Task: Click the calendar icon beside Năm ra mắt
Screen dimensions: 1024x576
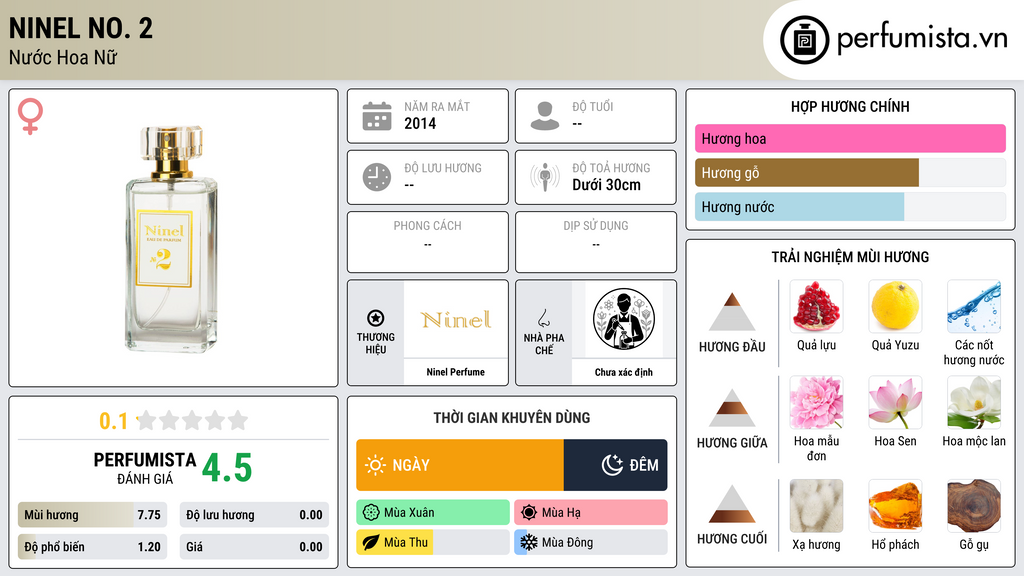Action: 377,116
